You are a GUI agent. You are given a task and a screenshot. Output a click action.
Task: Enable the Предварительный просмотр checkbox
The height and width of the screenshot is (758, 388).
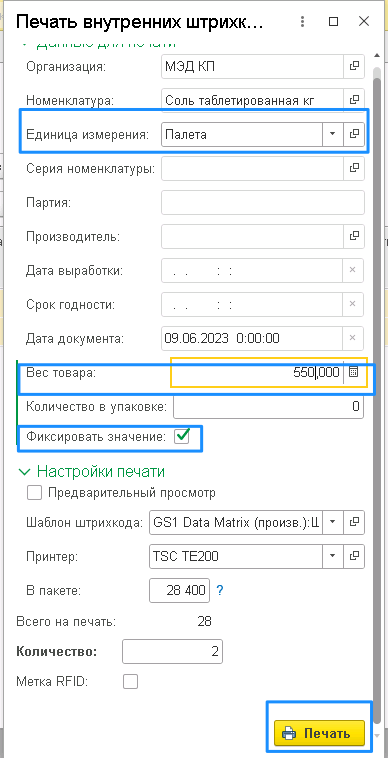tap(35, 493)
